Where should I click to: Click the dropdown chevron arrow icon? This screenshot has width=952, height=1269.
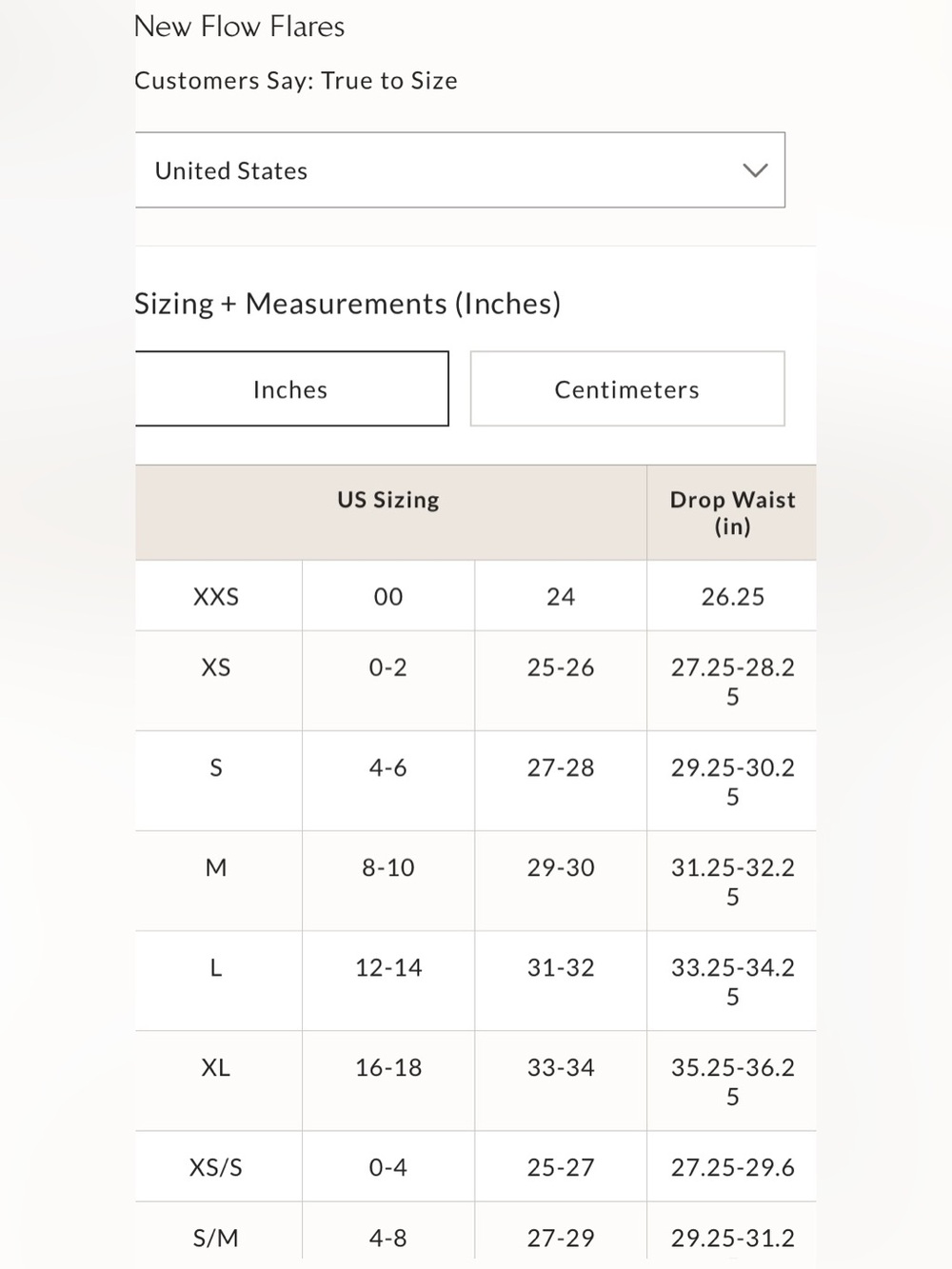tap(755, 170)
